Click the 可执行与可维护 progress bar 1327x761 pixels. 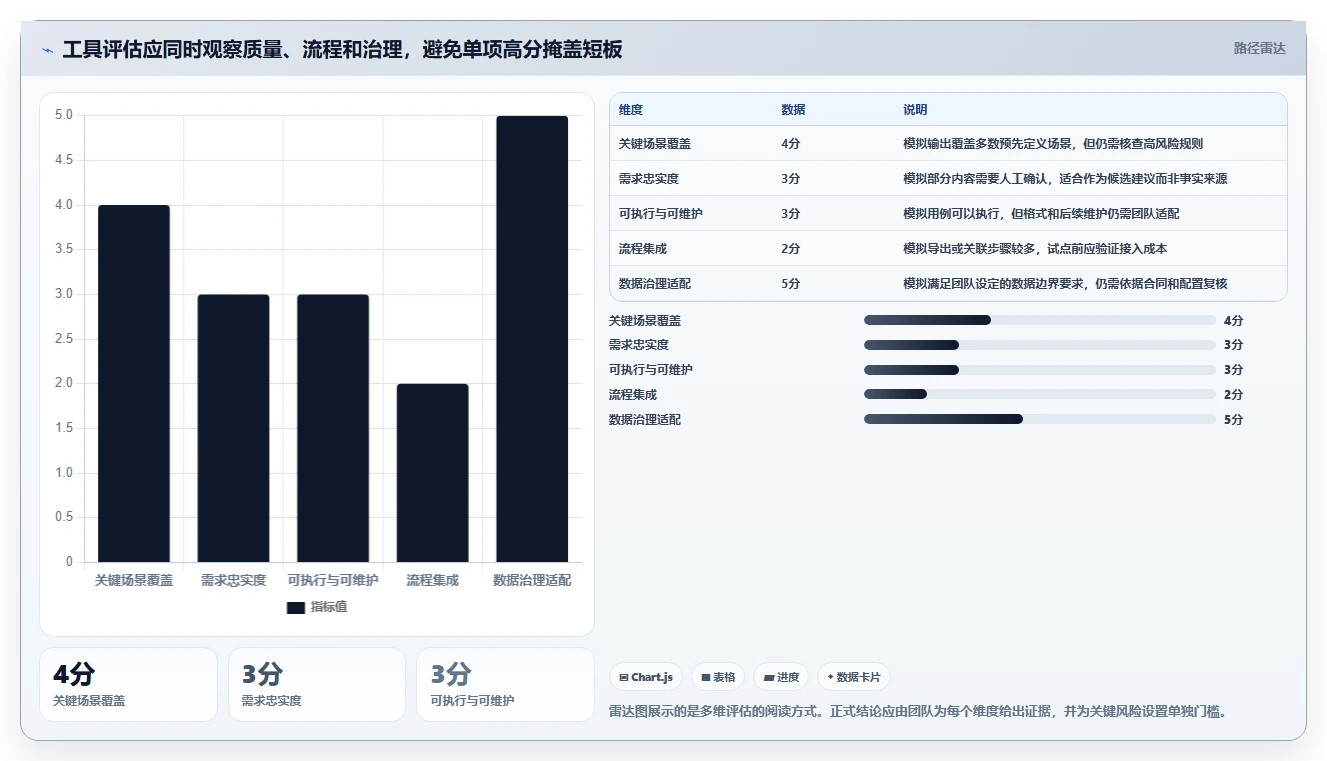click(x=1040, y=370)
